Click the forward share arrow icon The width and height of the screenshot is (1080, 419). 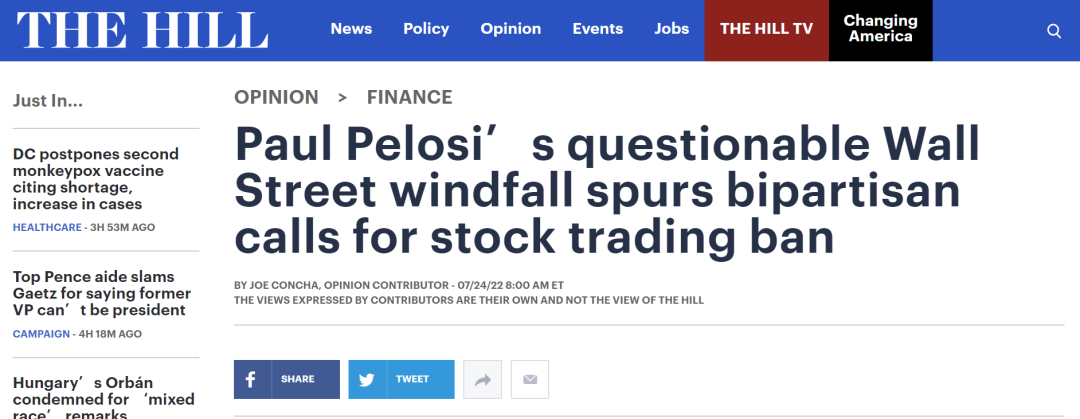(482, 380)
